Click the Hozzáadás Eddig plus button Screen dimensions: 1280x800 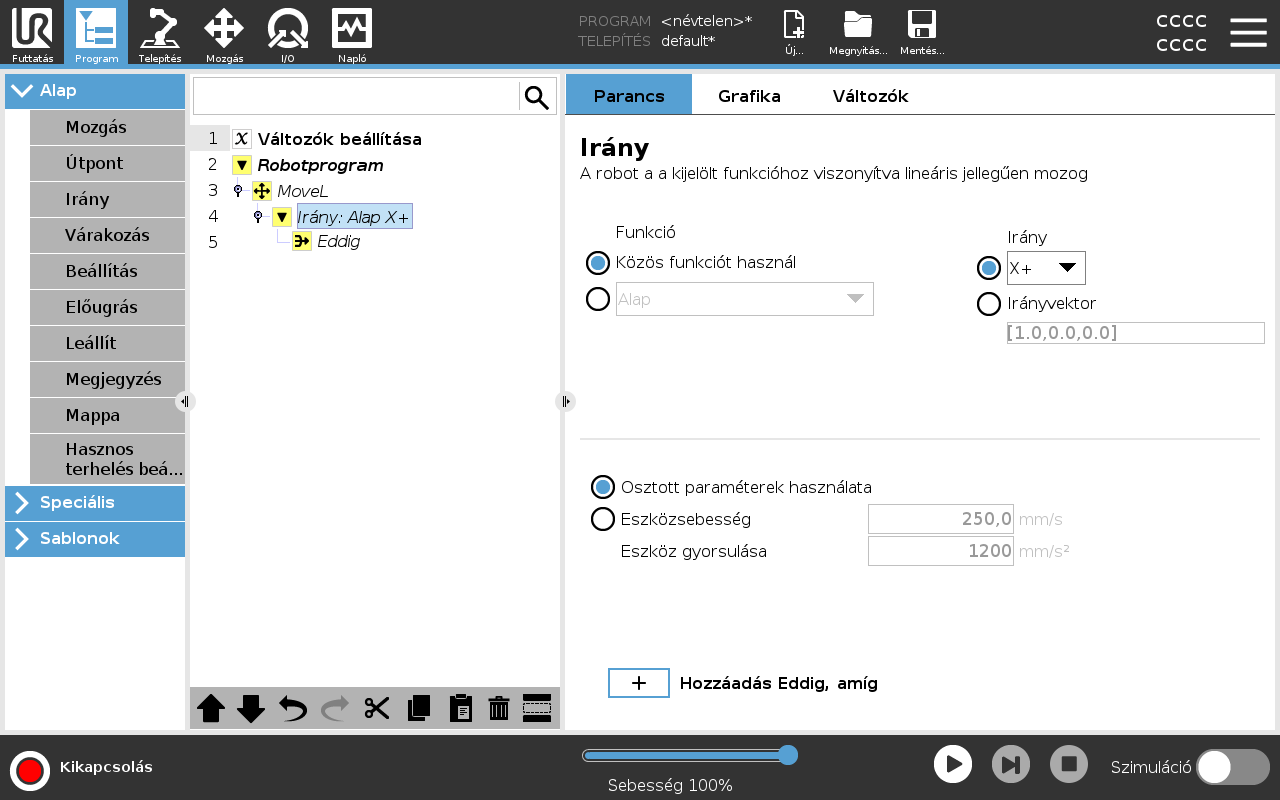(639, 683)
